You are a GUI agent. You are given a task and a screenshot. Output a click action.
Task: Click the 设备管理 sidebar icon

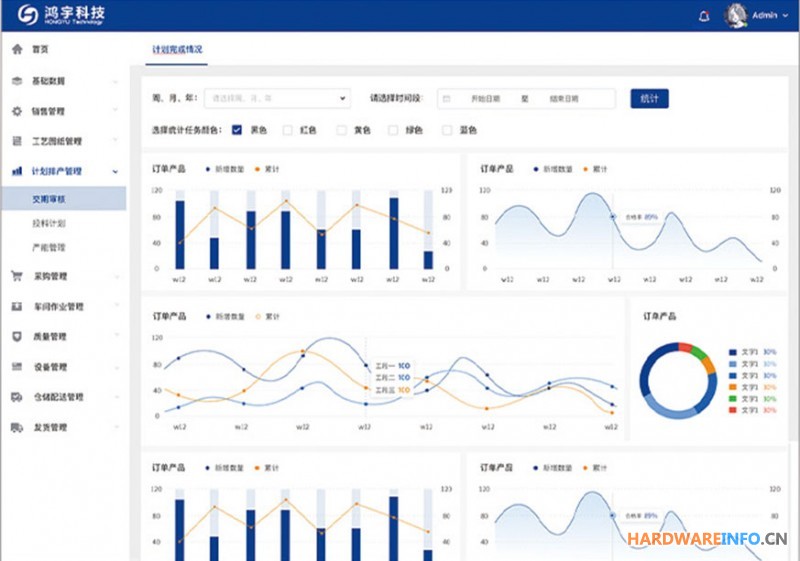point(17,366)
